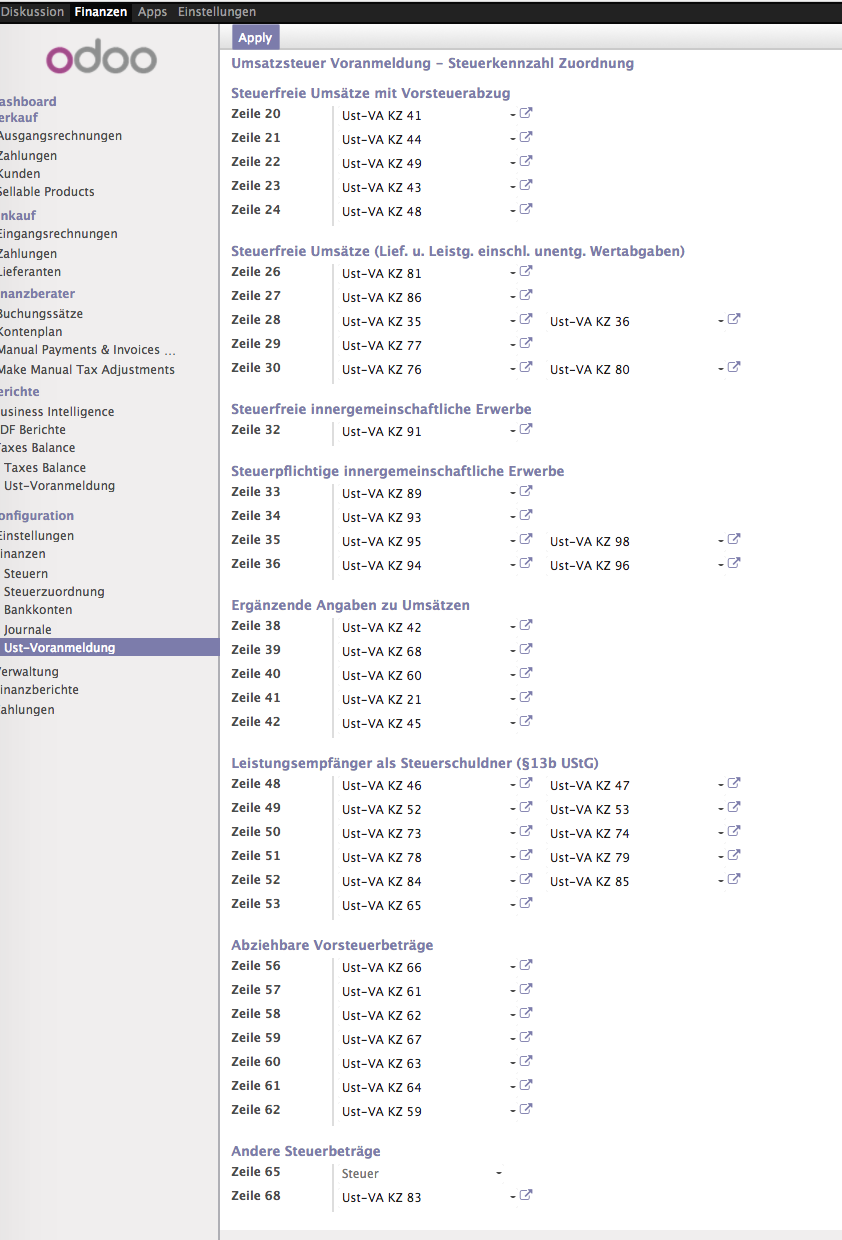Open Ust-VA KZ 91 record link icon
Image resolution: width=842 pixels, height=1240 pixels.
(x=524, y=429)
